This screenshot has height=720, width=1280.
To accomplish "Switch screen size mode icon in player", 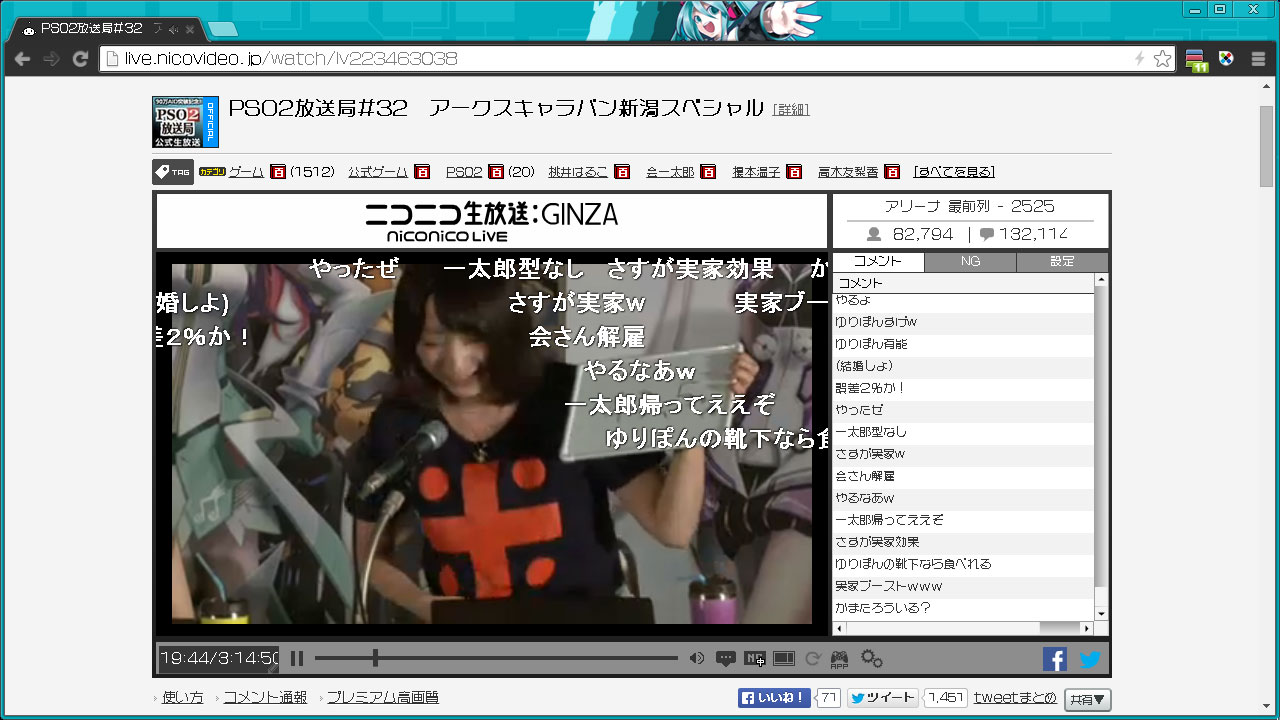I will point(784,658).
